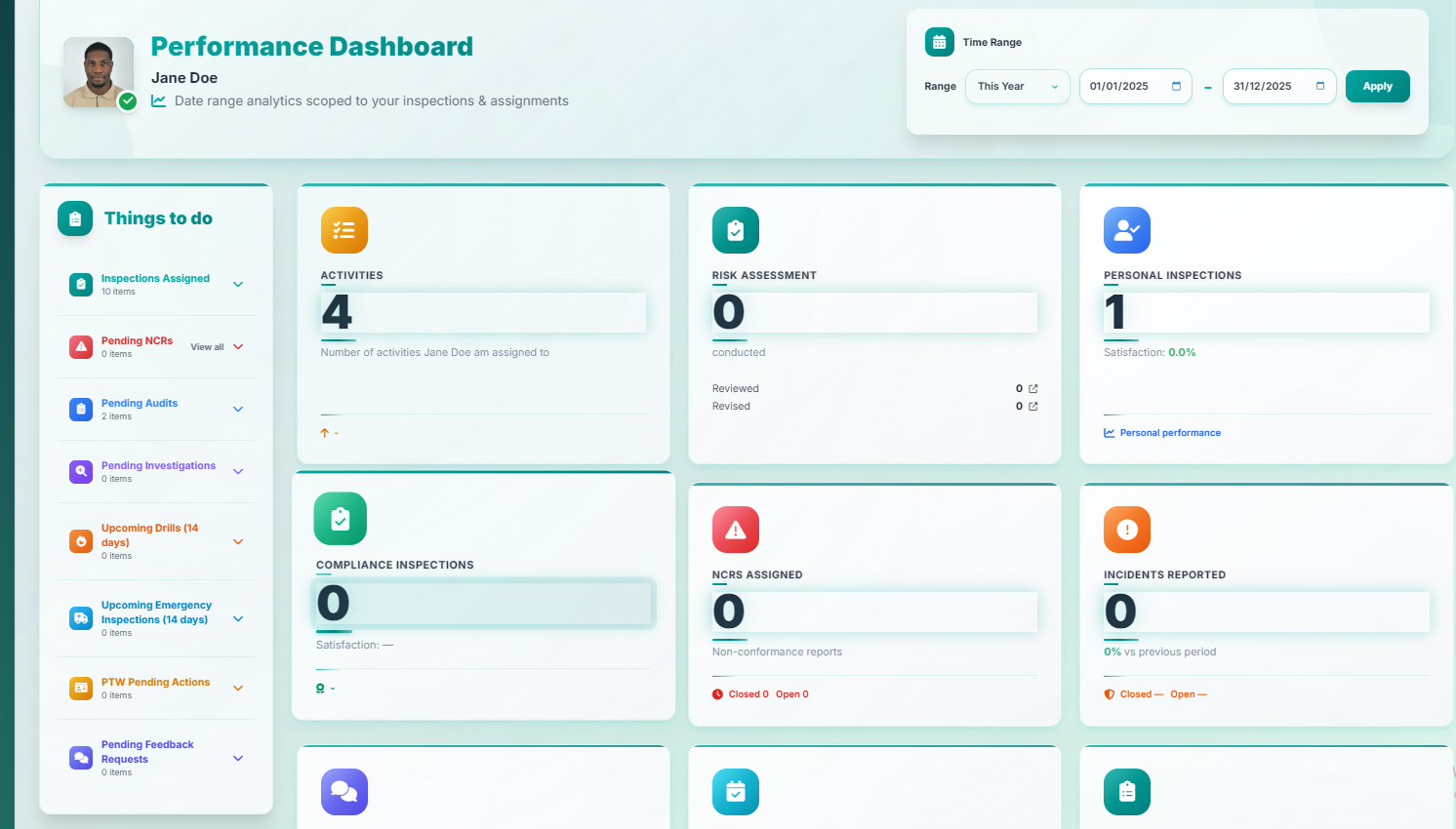Open calendar picker on end date 31/12/2025
Screen dimensions: 1456x829
[x=1319, y=87]
